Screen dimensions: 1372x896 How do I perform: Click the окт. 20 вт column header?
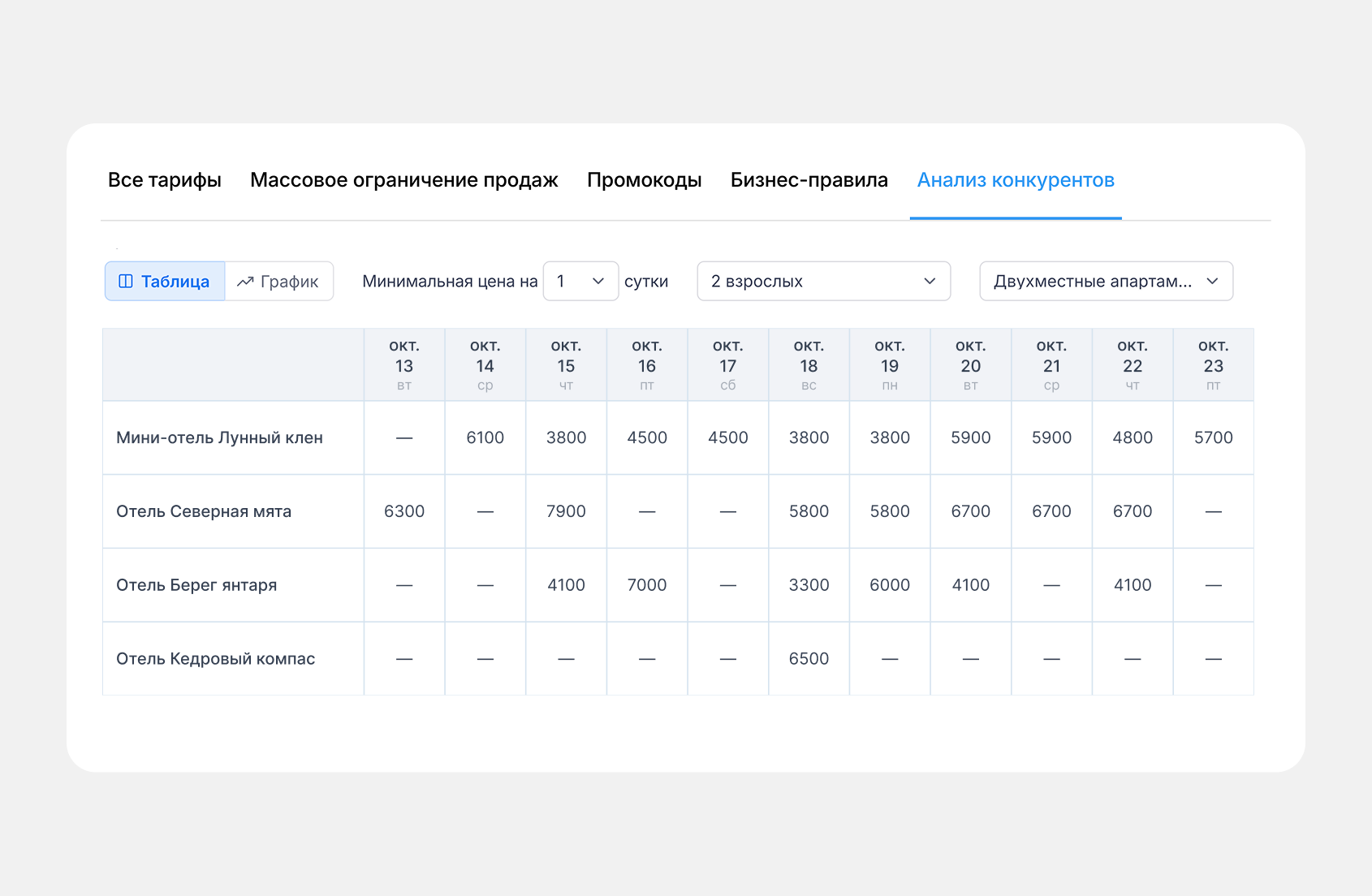click(971, 365)
